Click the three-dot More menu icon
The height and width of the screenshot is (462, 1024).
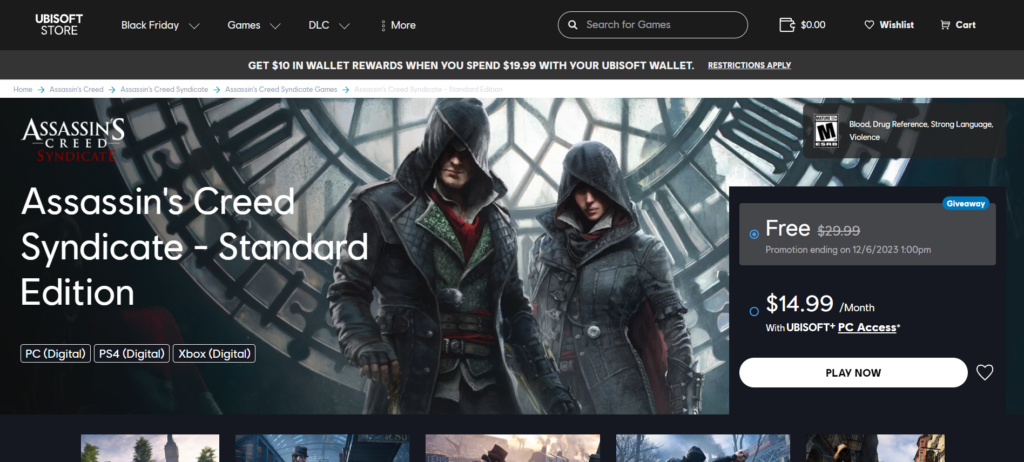click(383, 25)
